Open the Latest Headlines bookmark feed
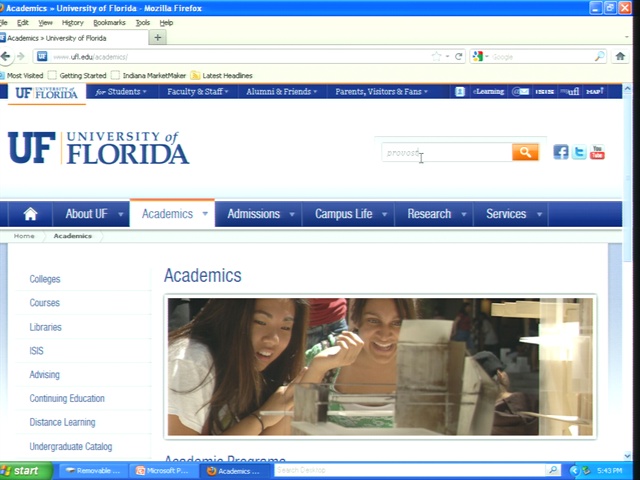 (222, 76)
